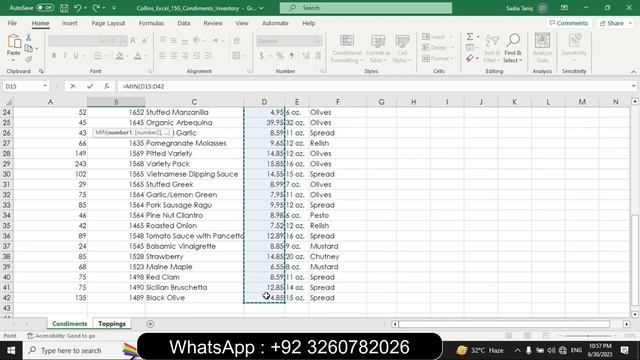The image size is (640, 360).
Task: Open the Clipboard dialog launcher
Action: pyautogui.click(x=41, y=71)
